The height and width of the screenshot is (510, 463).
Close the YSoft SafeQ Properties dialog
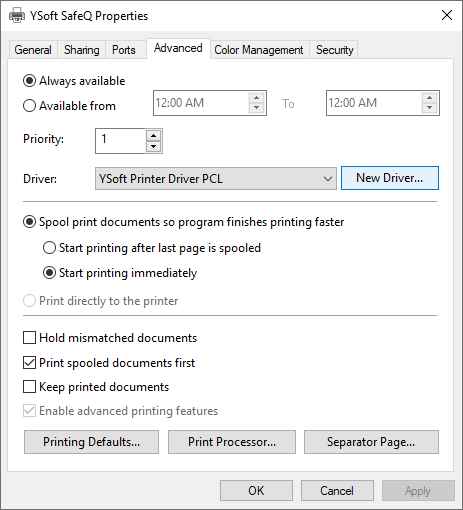click(x=447, y=15)
